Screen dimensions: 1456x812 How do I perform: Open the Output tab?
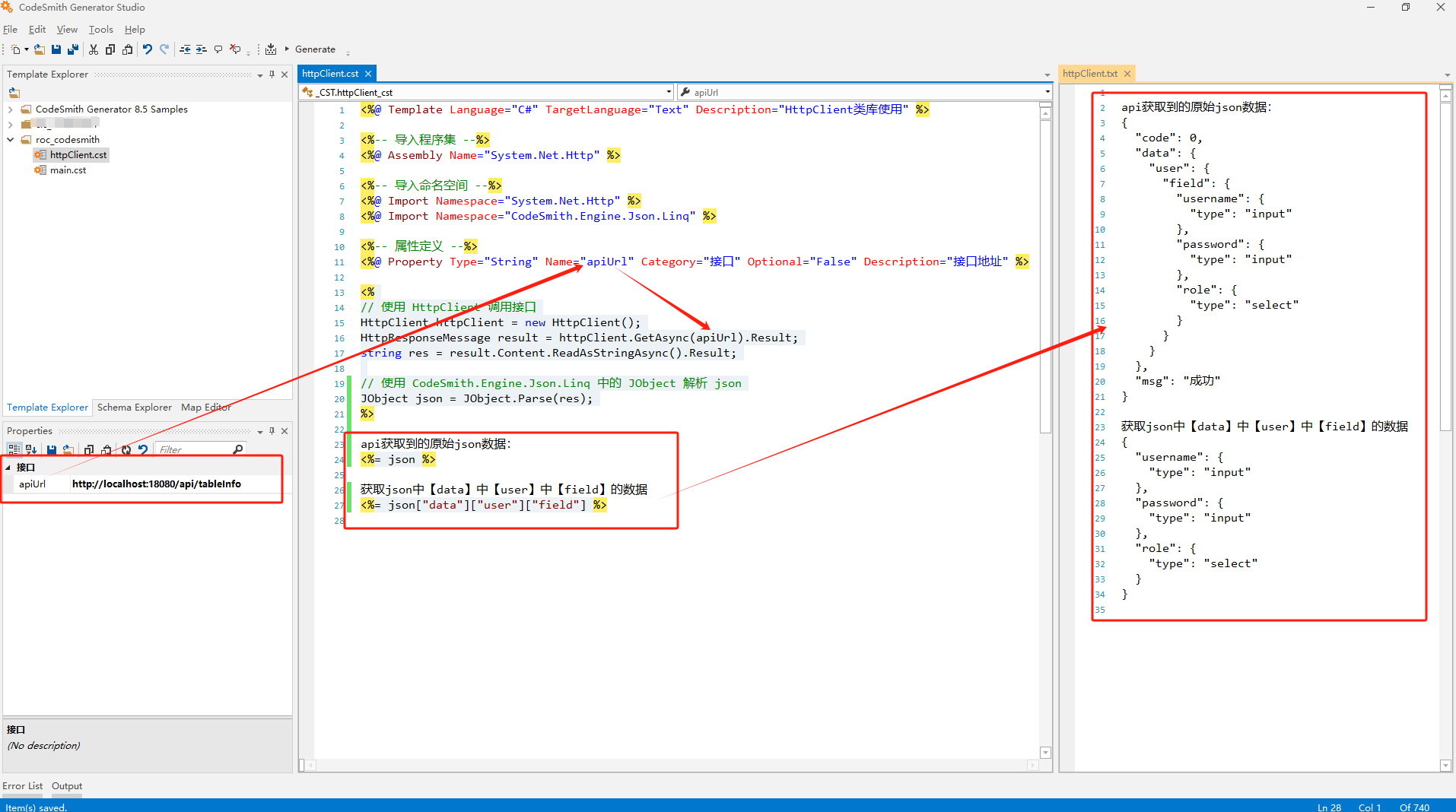[67, 786]
